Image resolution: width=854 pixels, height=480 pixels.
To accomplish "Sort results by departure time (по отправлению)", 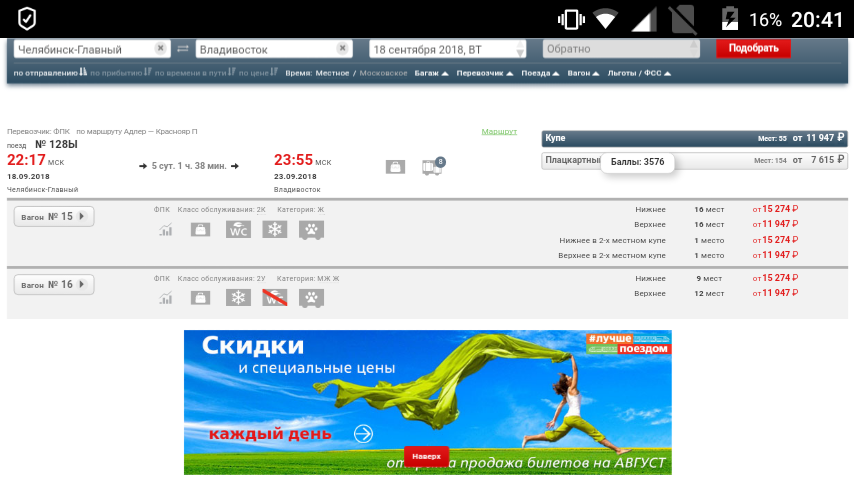I will (x=48, y=73).
